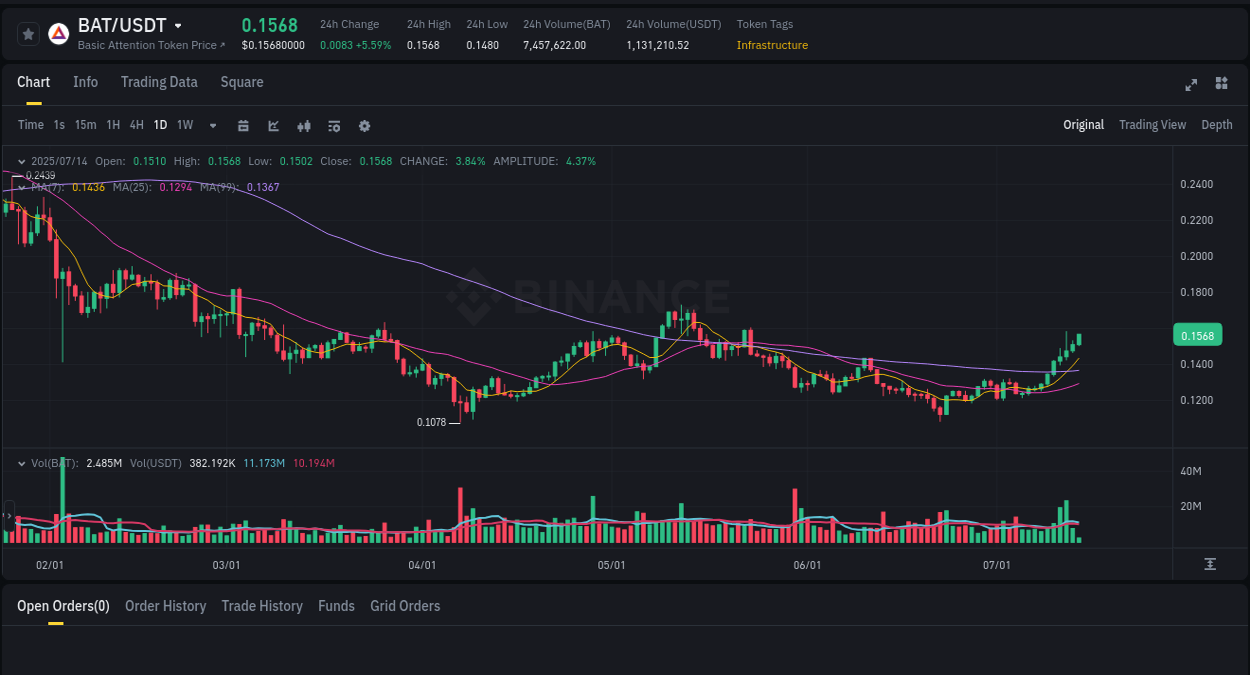This screenshot has width=1250, height=675.
Task: Click the volume profile icon below the price scale
Action: 1209,564
